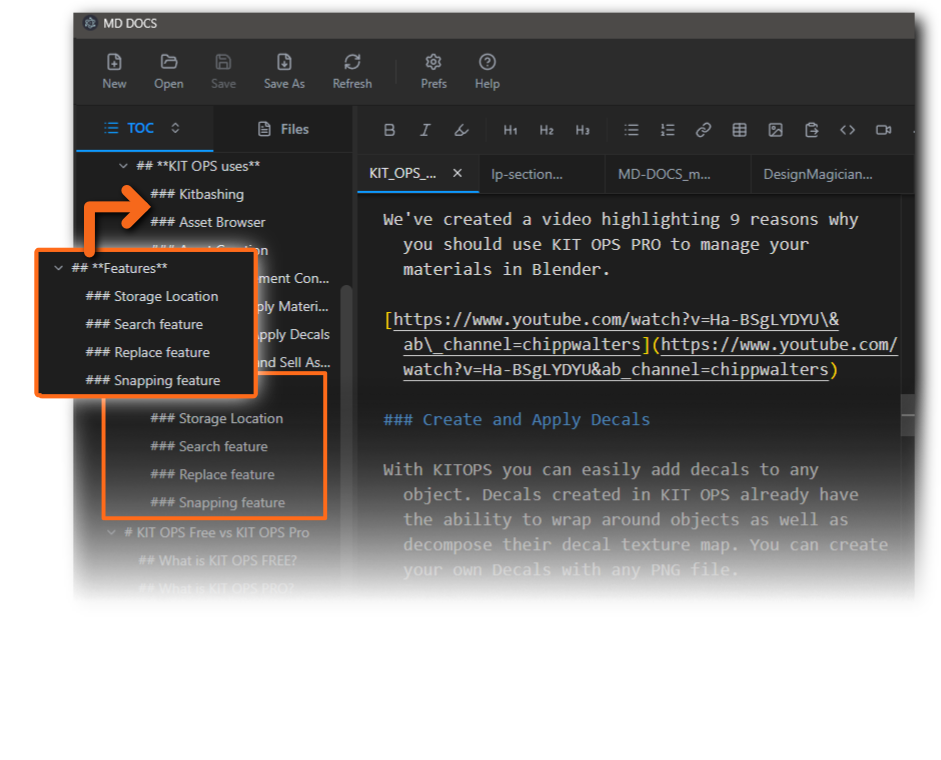Collapse KIT OPS Free vs KIT OPS Pro

click(111, 532)
